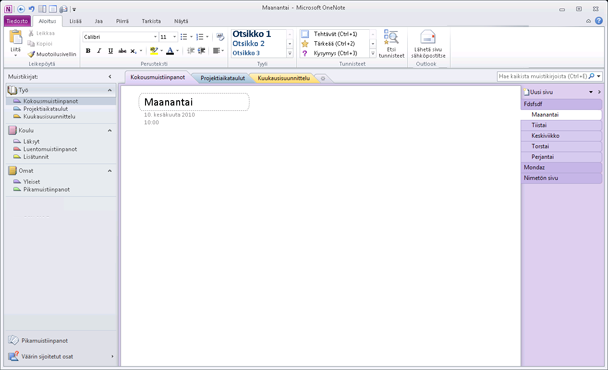The width and height of the screenshot is (608, 370).
Task: Switch to Lisää ribbon tab
Action: (75, 21)
